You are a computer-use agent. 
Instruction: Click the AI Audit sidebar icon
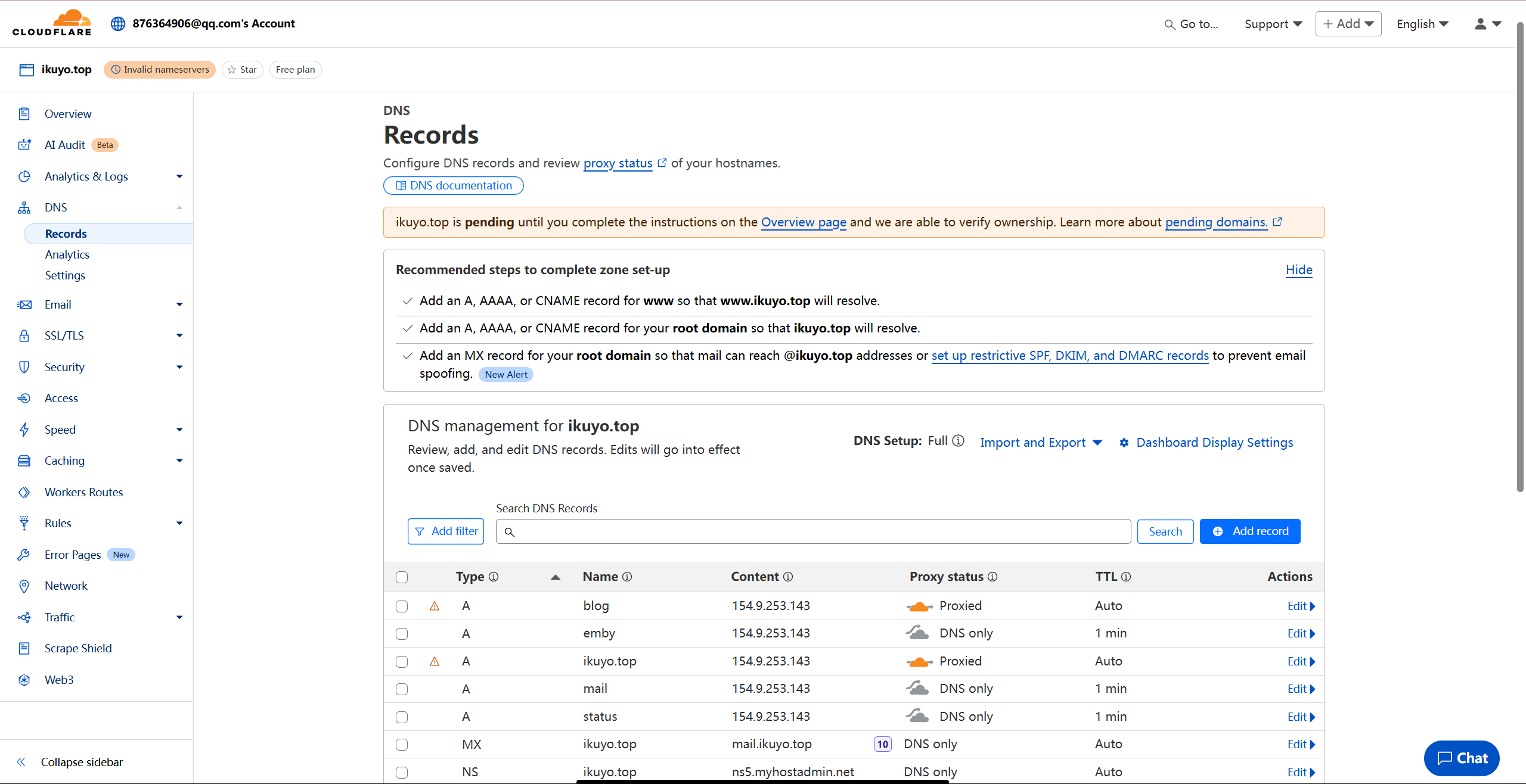24,145
